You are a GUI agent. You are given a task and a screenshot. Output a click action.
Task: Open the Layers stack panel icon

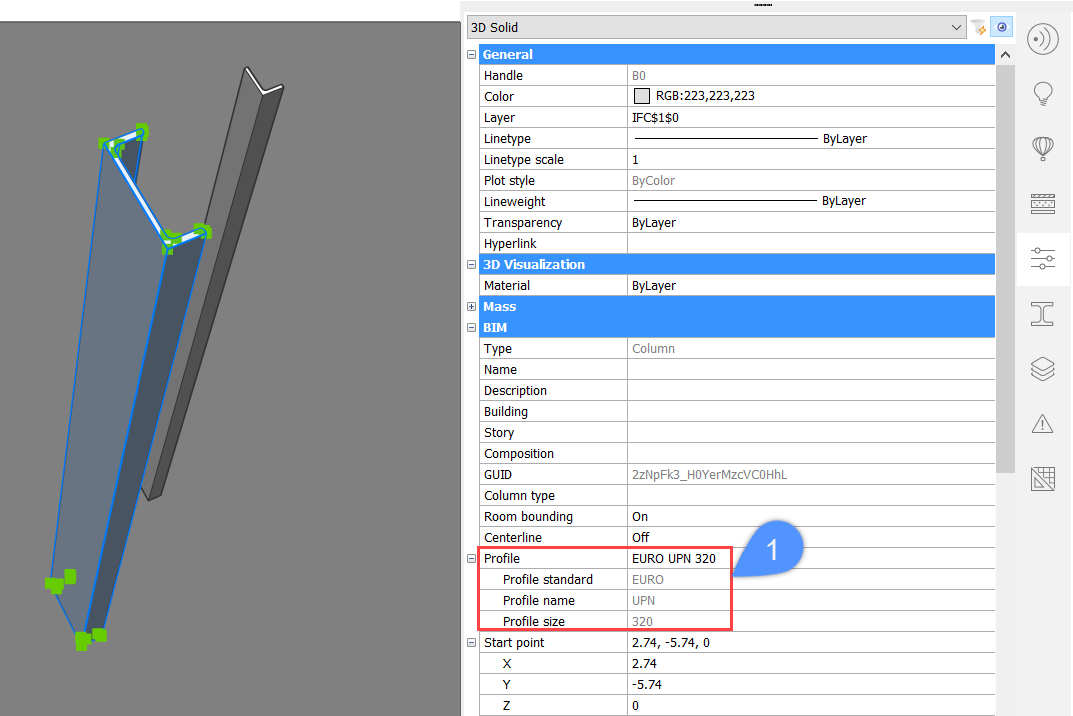point(1043,369)
